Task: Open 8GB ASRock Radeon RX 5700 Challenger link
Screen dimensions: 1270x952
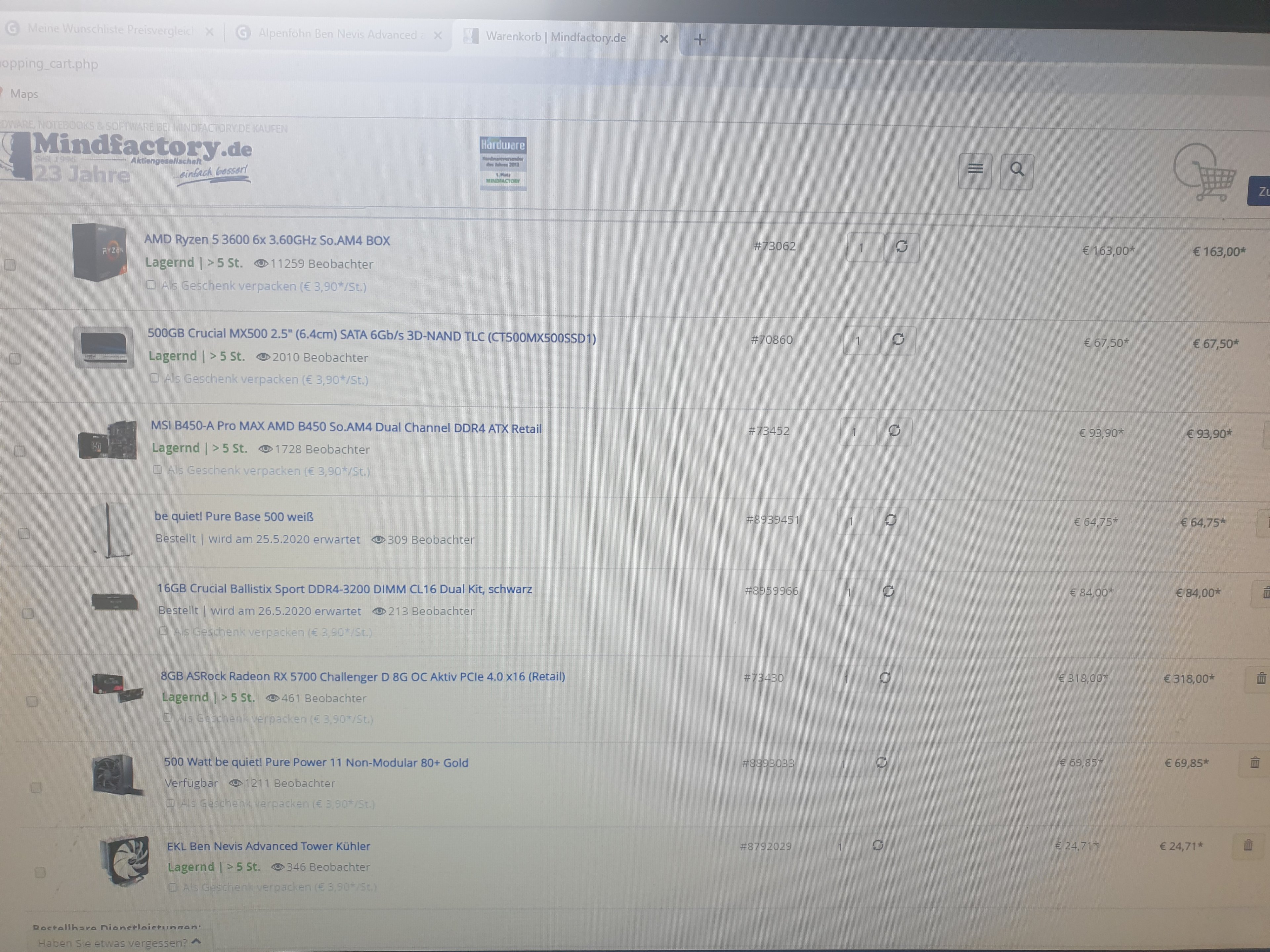Action: 363,677
